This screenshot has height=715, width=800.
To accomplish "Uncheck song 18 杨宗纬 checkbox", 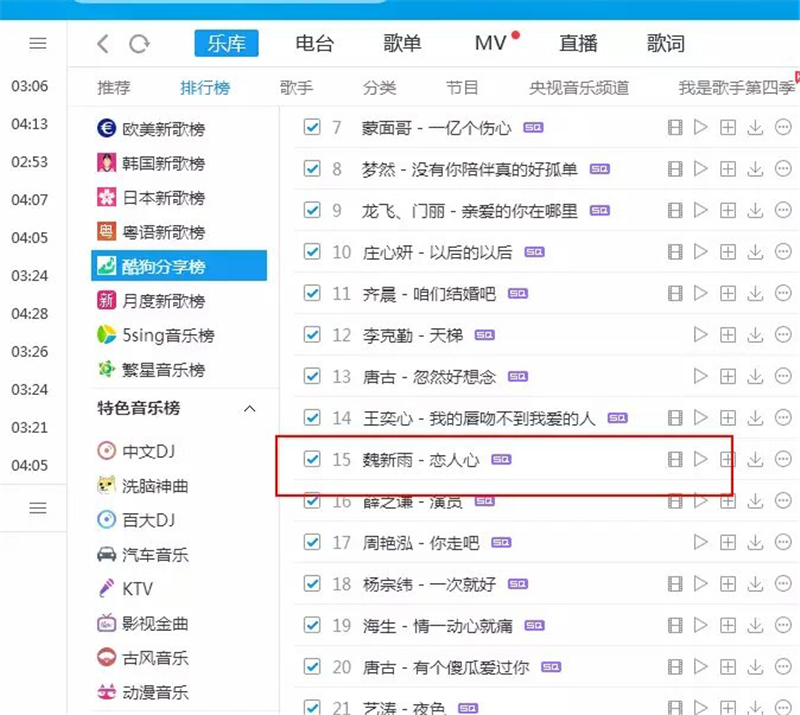I will click(x=312, y=584).
